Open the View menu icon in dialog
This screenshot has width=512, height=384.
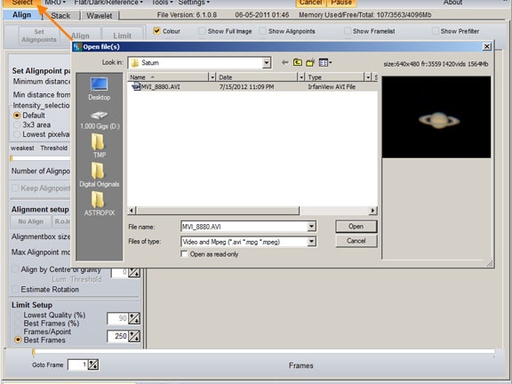pyautogui.click(x=325, y=62)
